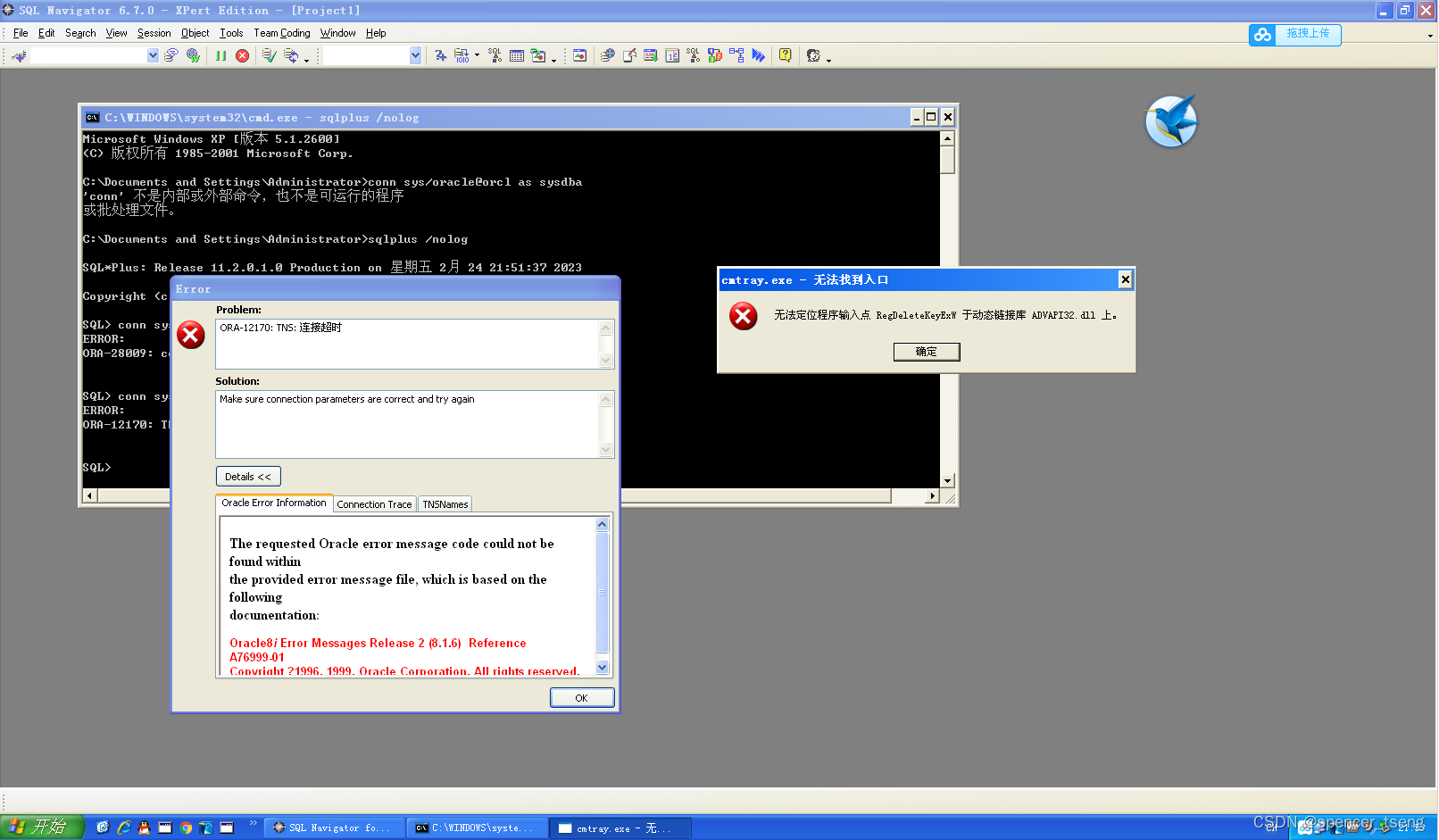
Task: Switch to cmtray.exe taskbar button
Action: [x=621, y=828]
